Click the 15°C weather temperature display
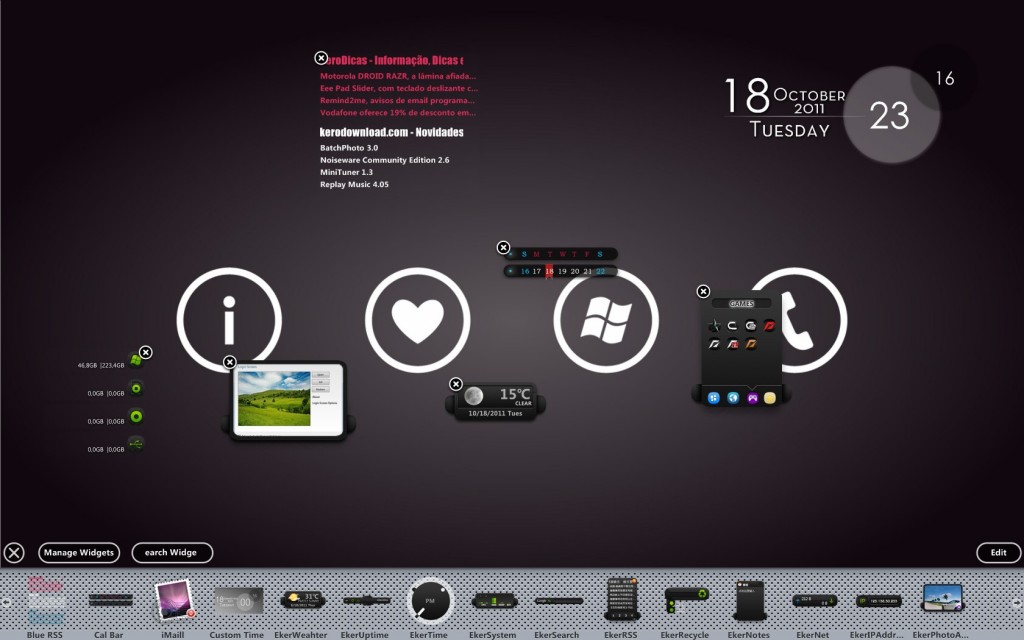 click(x=515, y=394)
